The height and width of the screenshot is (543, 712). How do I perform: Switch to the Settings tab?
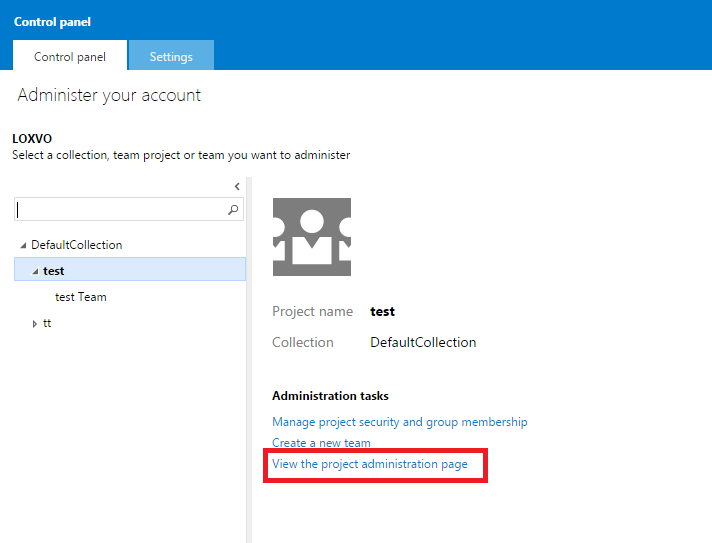pyautogui.click(x=171, y=56)
